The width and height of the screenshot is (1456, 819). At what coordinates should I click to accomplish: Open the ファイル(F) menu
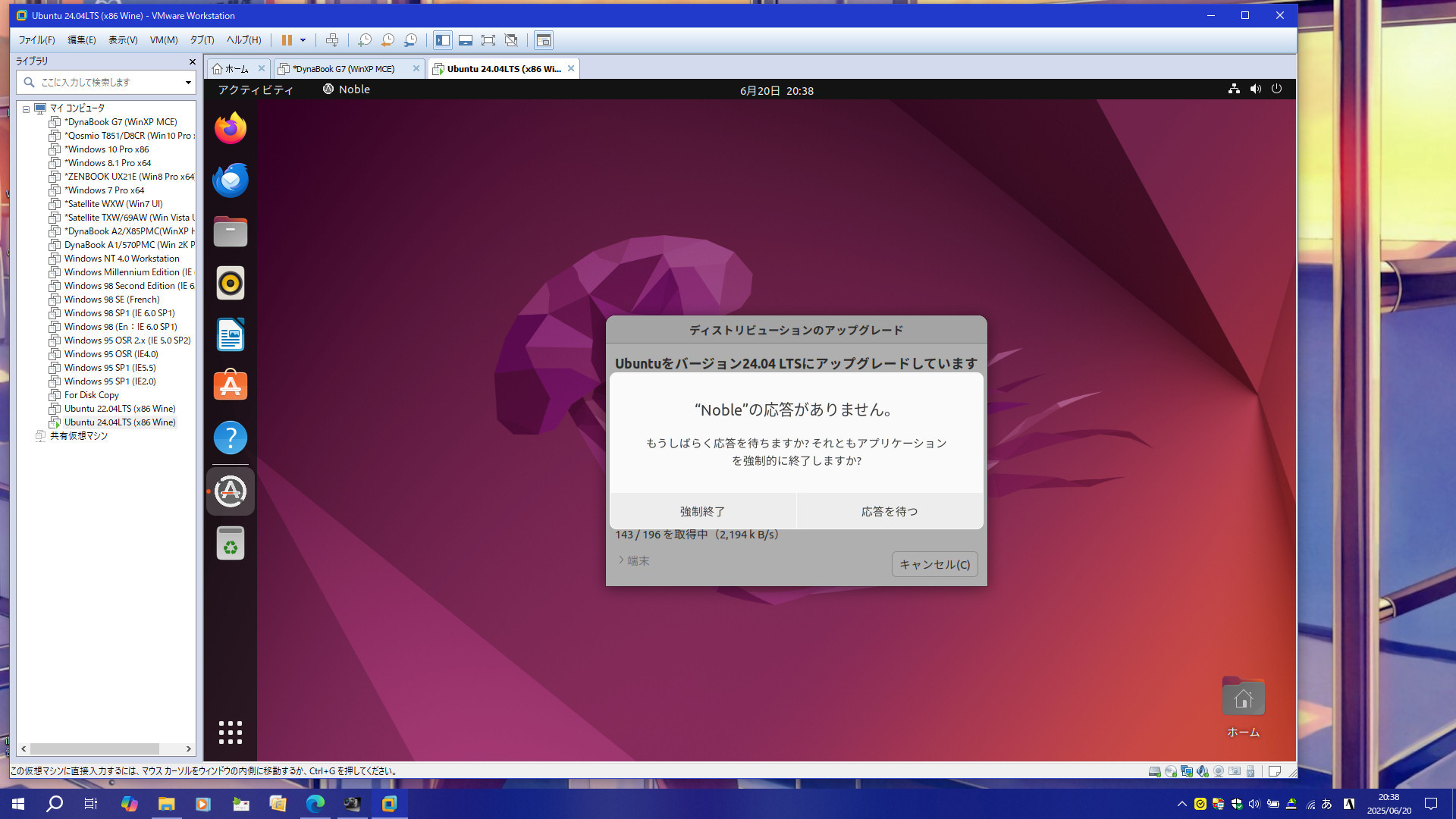[x=36, y=40]
